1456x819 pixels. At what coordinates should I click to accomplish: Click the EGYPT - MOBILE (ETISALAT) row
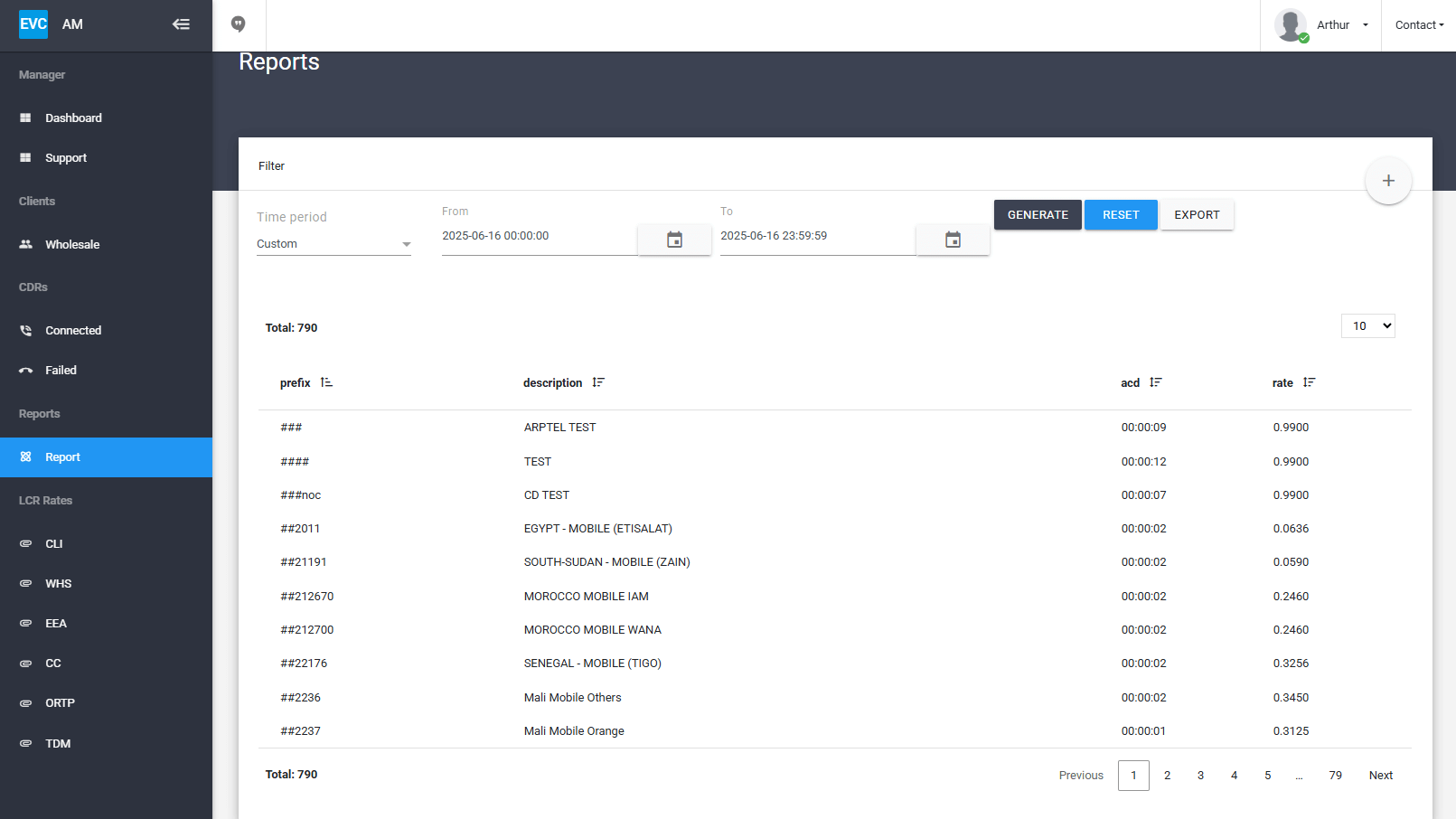tap(834, 529)
